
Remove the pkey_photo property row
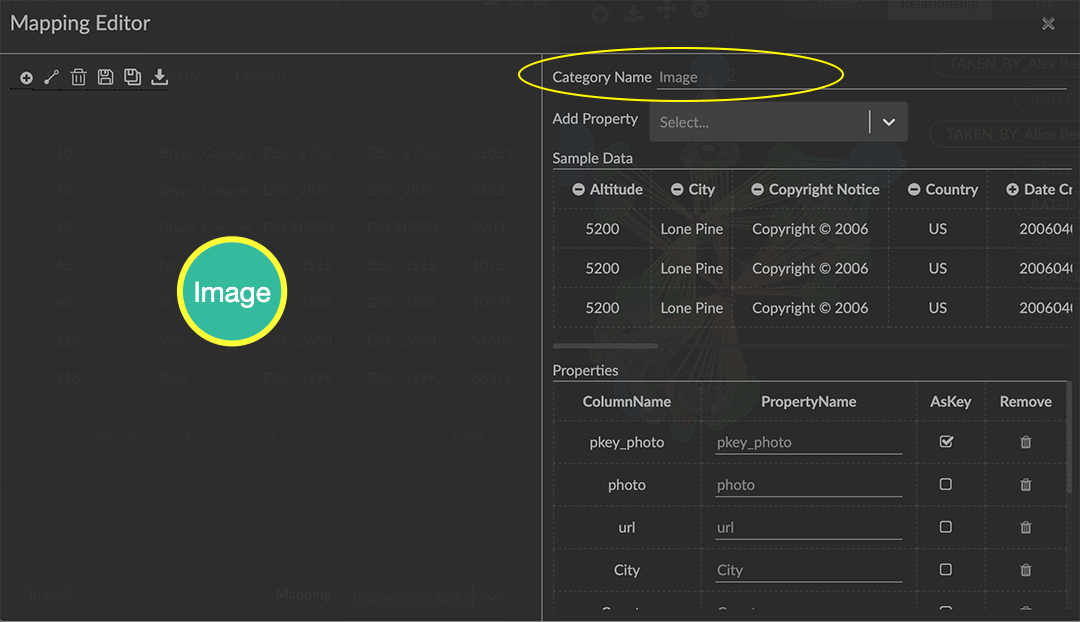click(1025, 442)
